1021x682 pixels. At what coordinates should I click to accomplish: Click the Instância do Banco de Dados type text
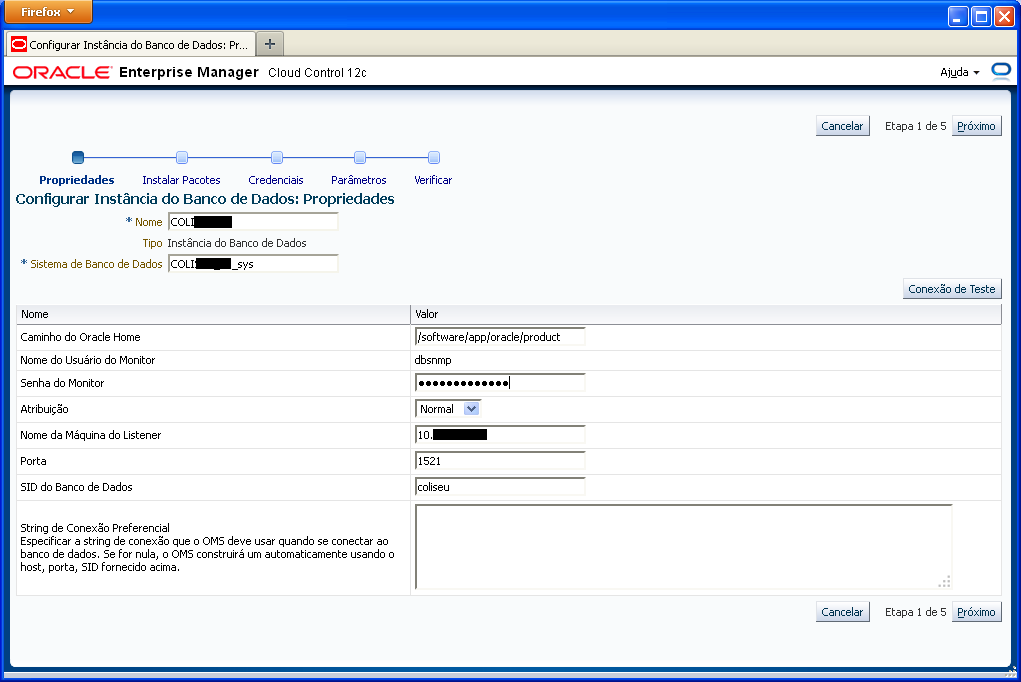pos(237,243)
